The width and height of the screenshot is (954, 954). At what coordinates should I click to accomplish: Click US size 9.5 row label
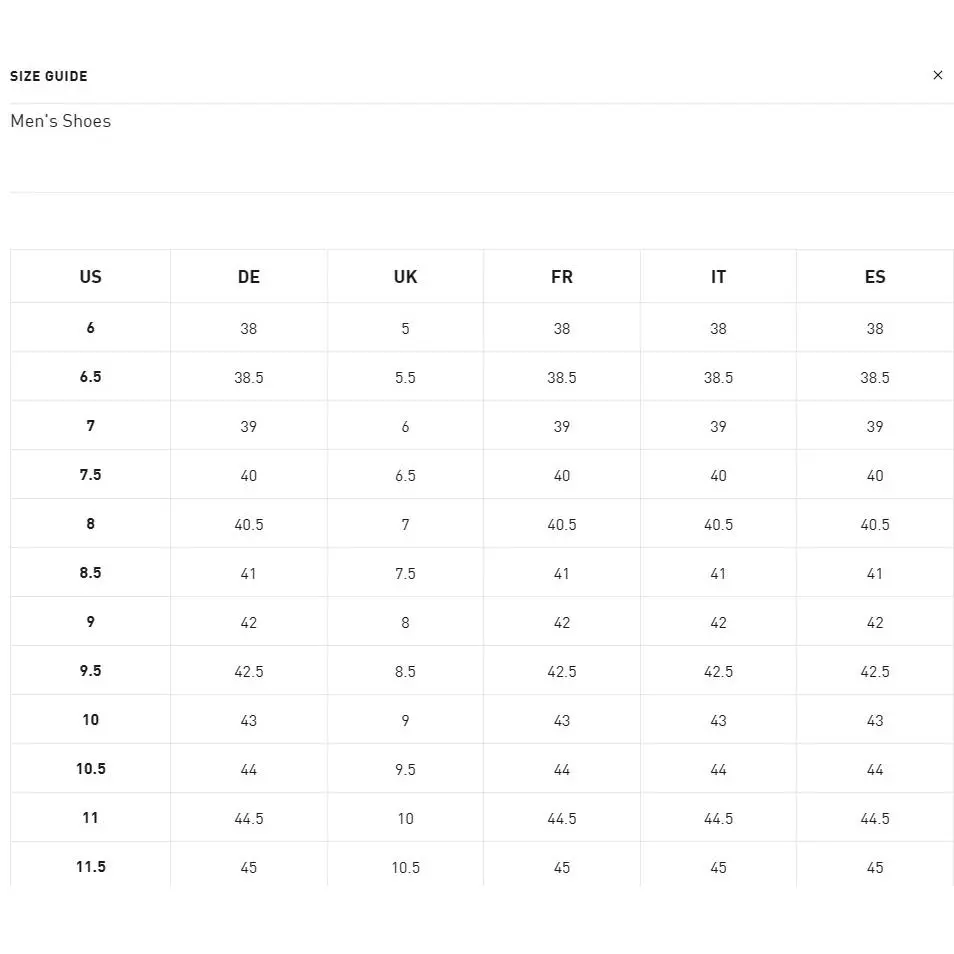click(x=91, y=670)
